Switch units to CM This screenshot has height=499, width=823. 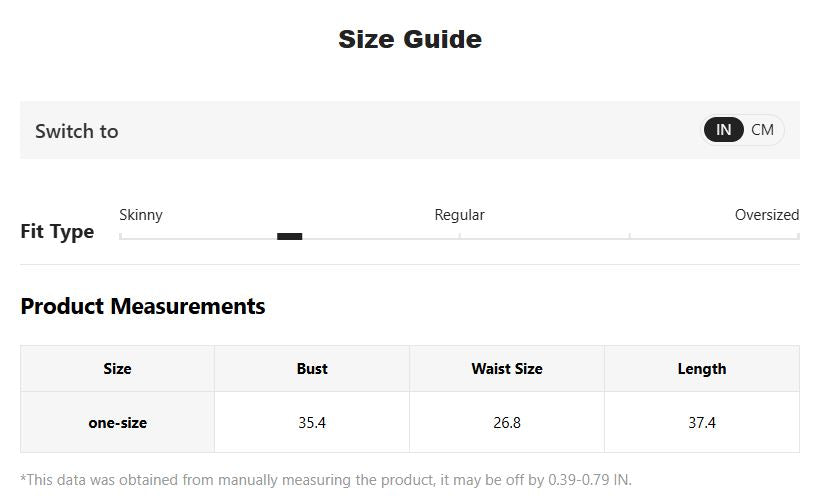click(x=762, y=130)
